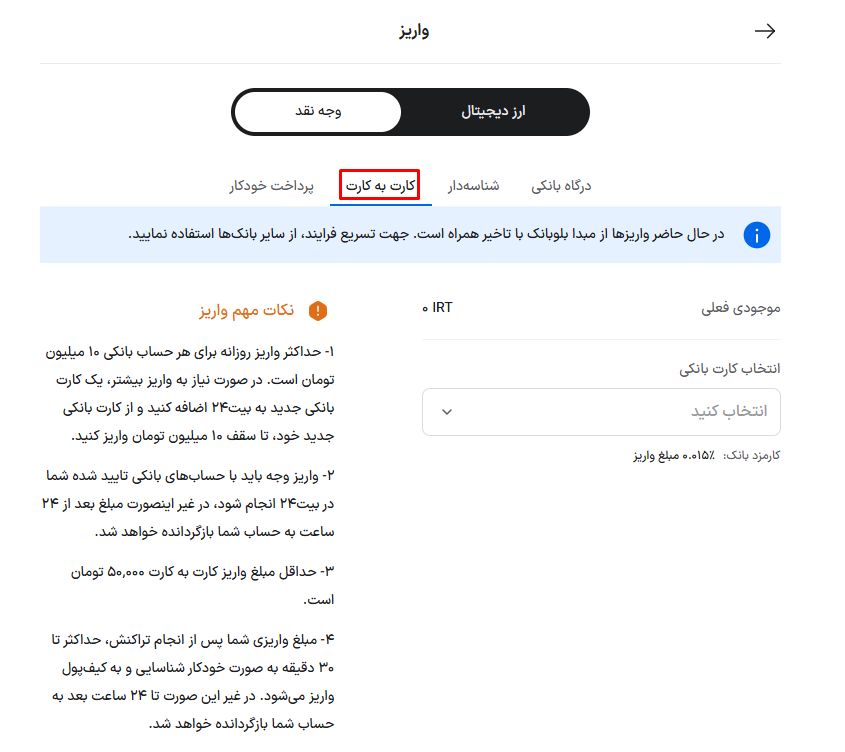Image resolution: width=845 pixels, height=752 pixels.
Task: Switch to the ارز دیجیتال option
Action: 493,112
